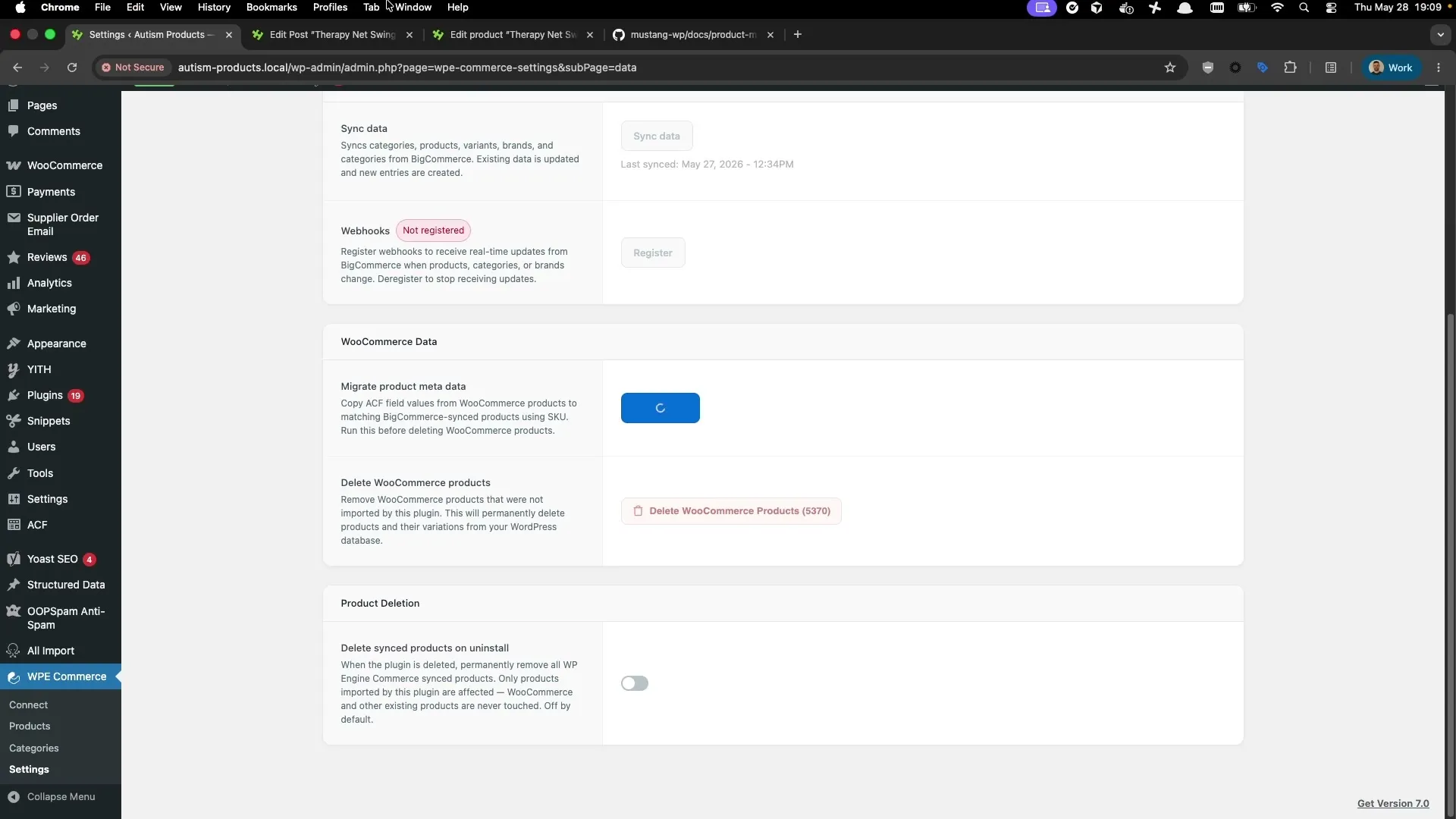Click the Marketing megaphone icon
This screenshot has height=819, width=1456.
[14, 309]
